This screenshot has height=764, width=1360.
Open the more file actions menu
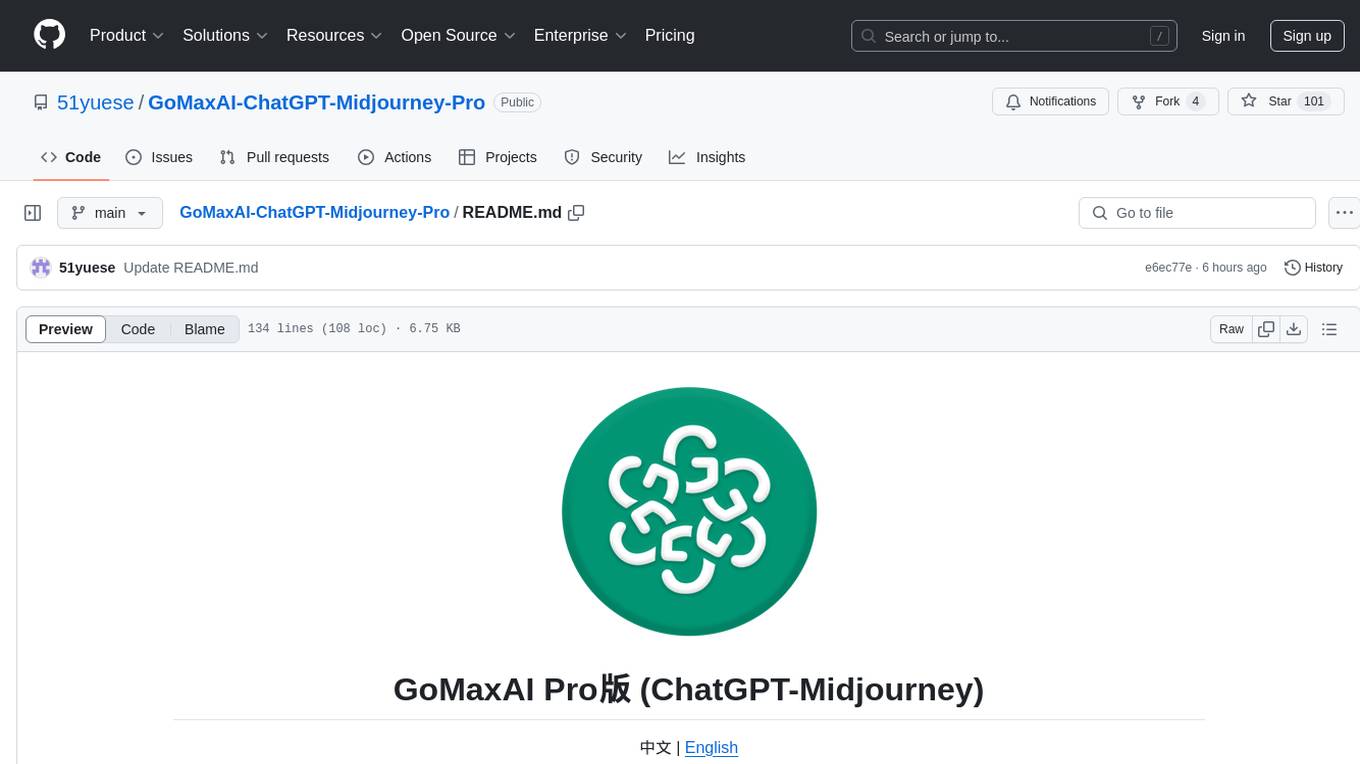pyautogui.click(x=1344, y=213)
